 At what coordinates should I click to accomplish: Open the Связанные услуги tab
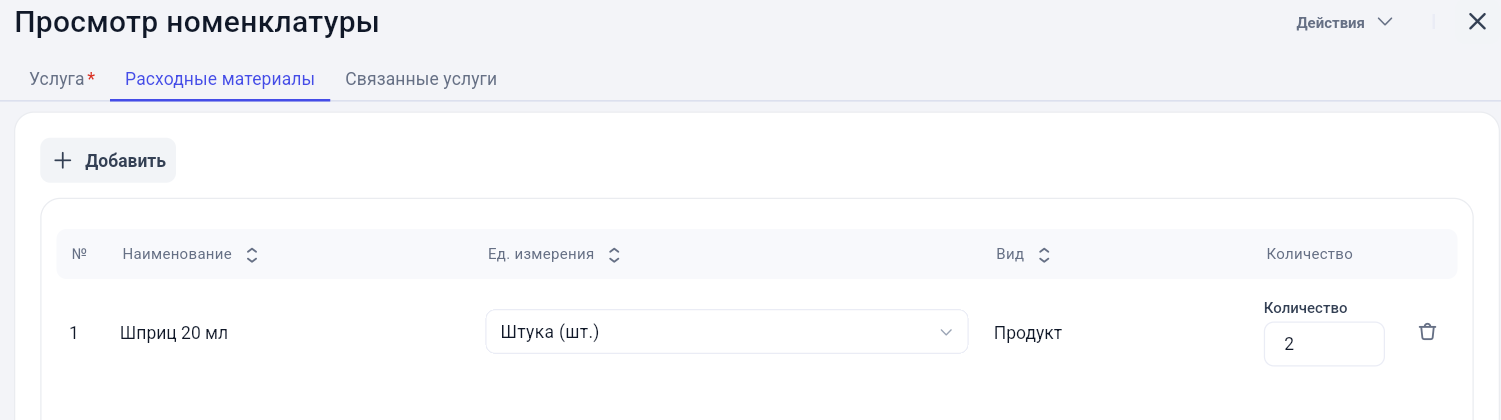pyautogui.click(x=421, y=79)
